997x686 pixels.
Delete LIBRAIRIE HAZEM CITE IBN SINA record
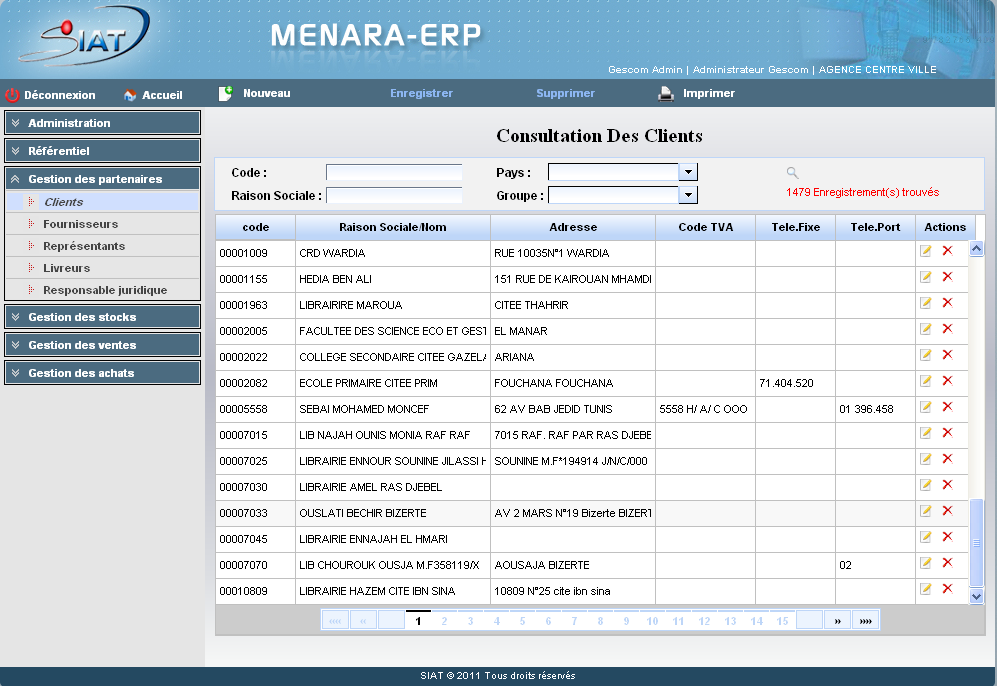947,589
